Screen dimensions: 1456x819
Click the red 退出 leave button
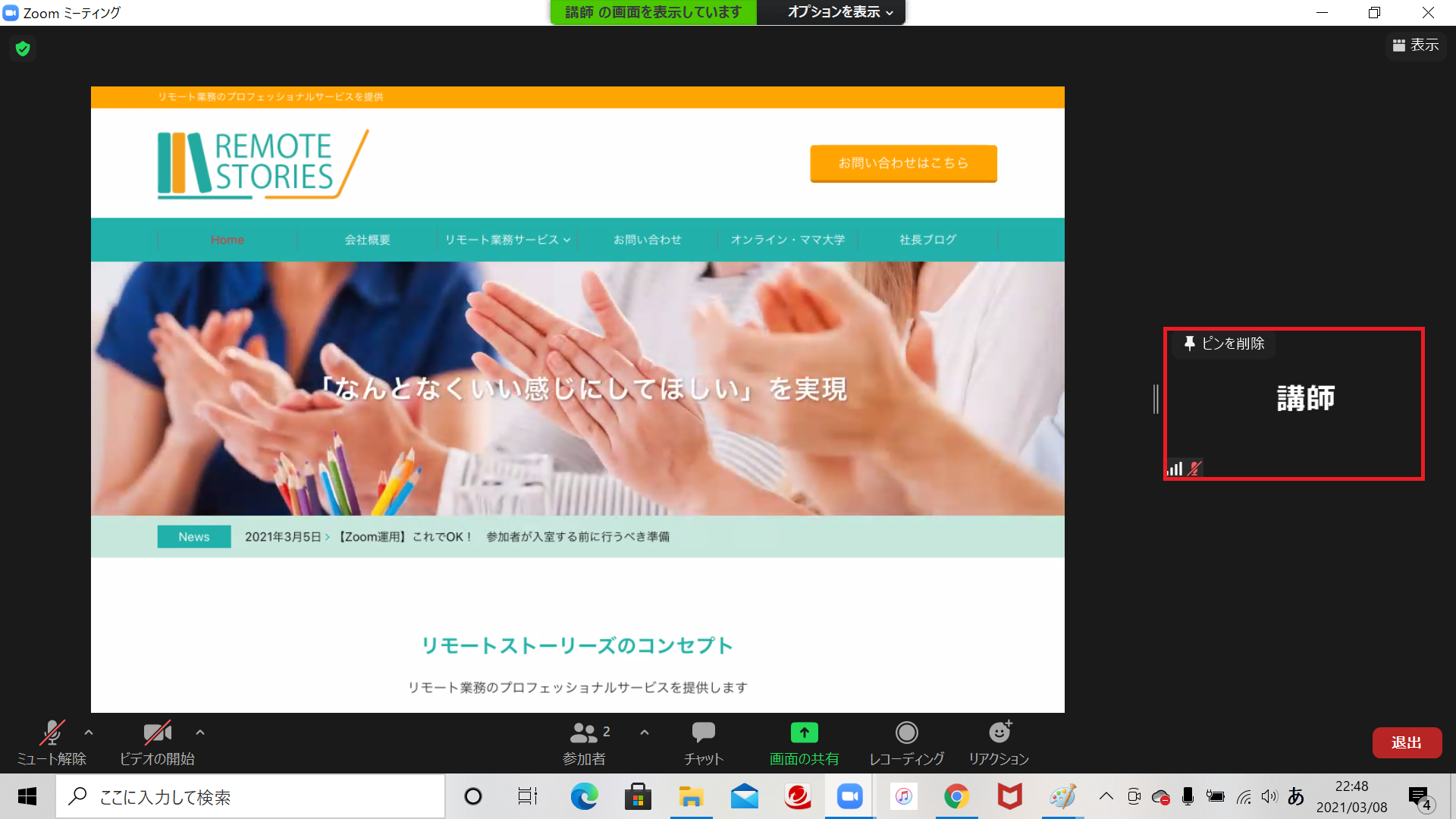(1406, 742)
